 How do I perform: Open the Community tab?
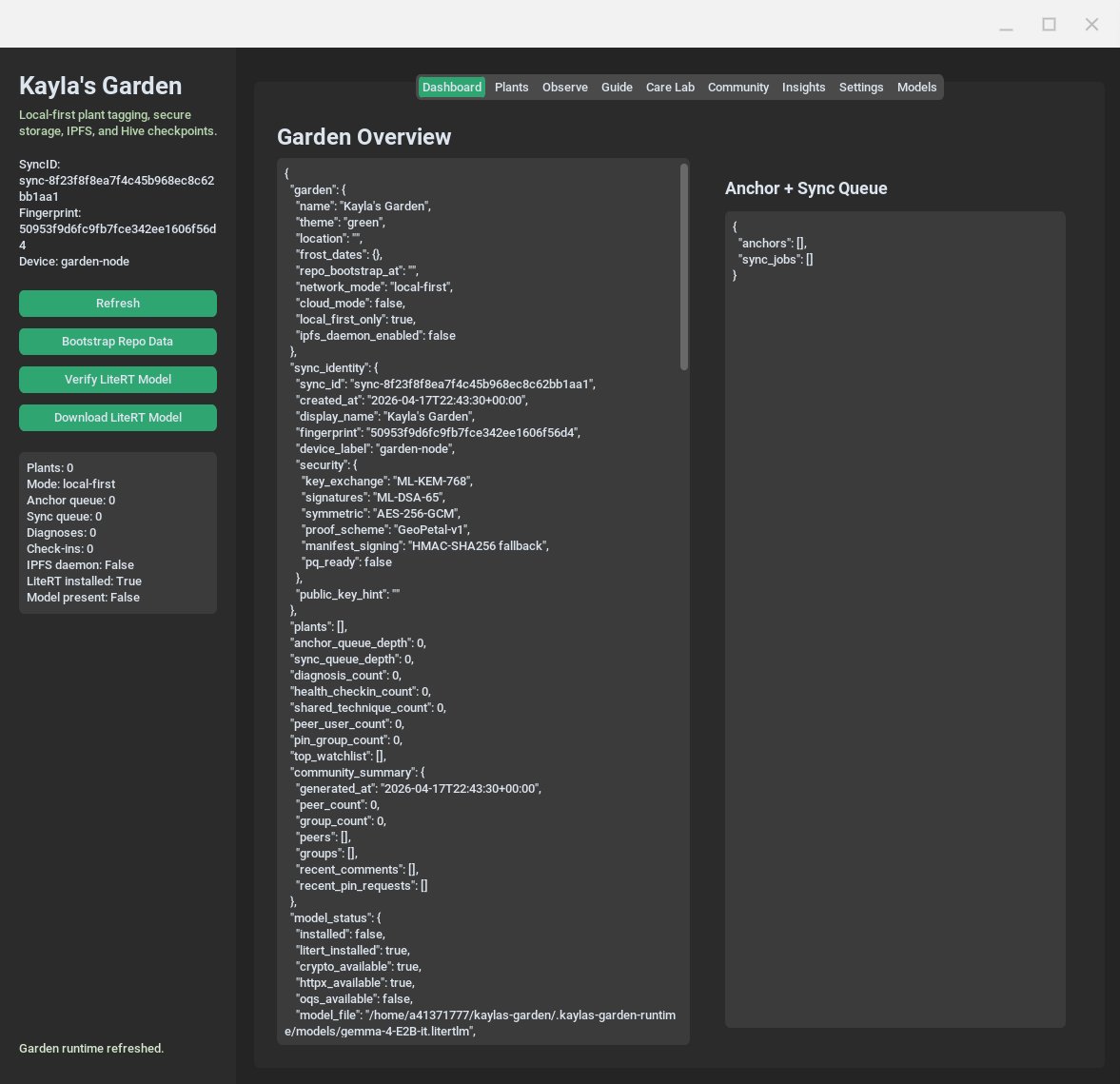click(737, 88)
